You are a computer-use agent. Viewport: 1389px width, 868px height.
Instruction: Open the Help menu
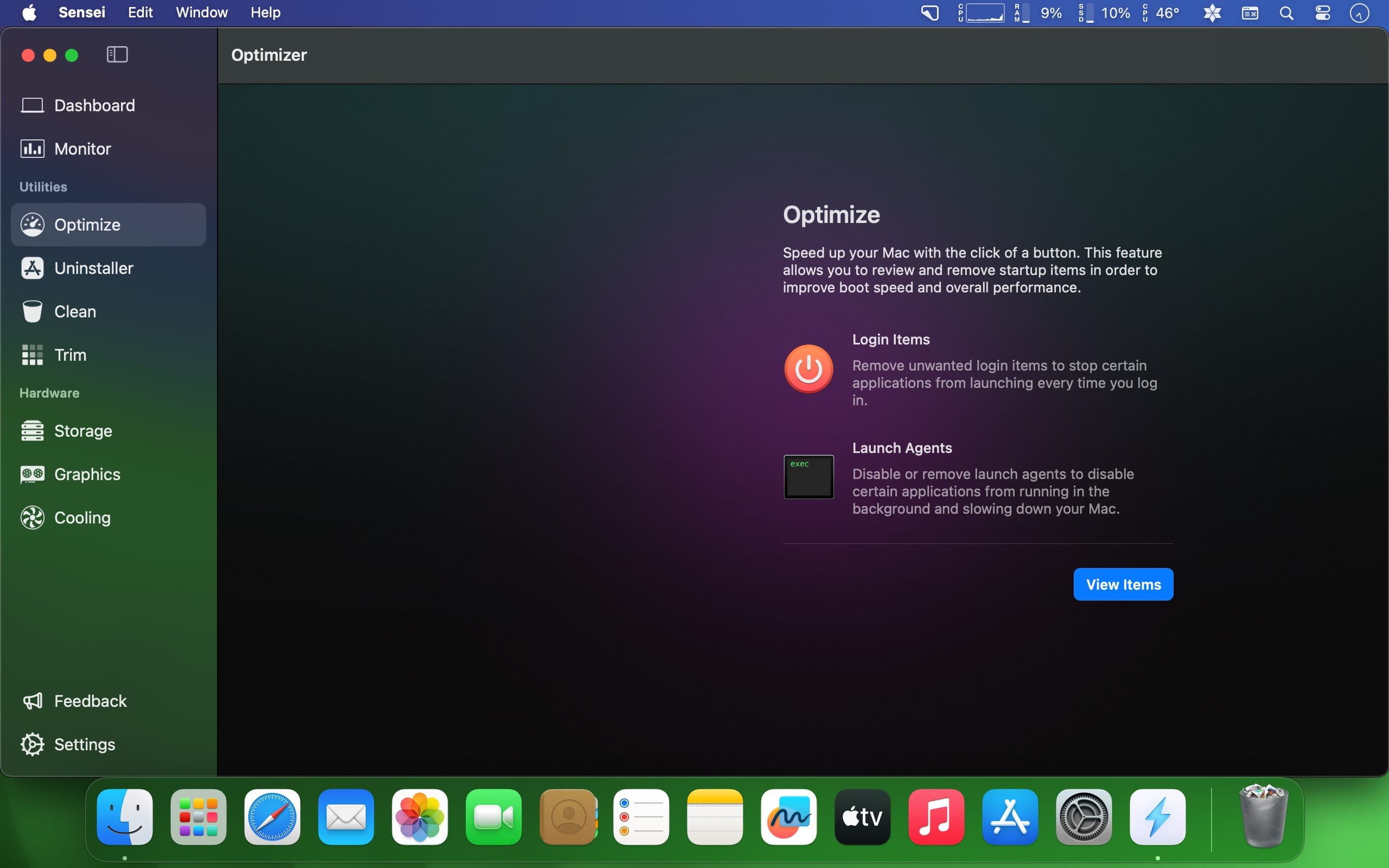265,12
